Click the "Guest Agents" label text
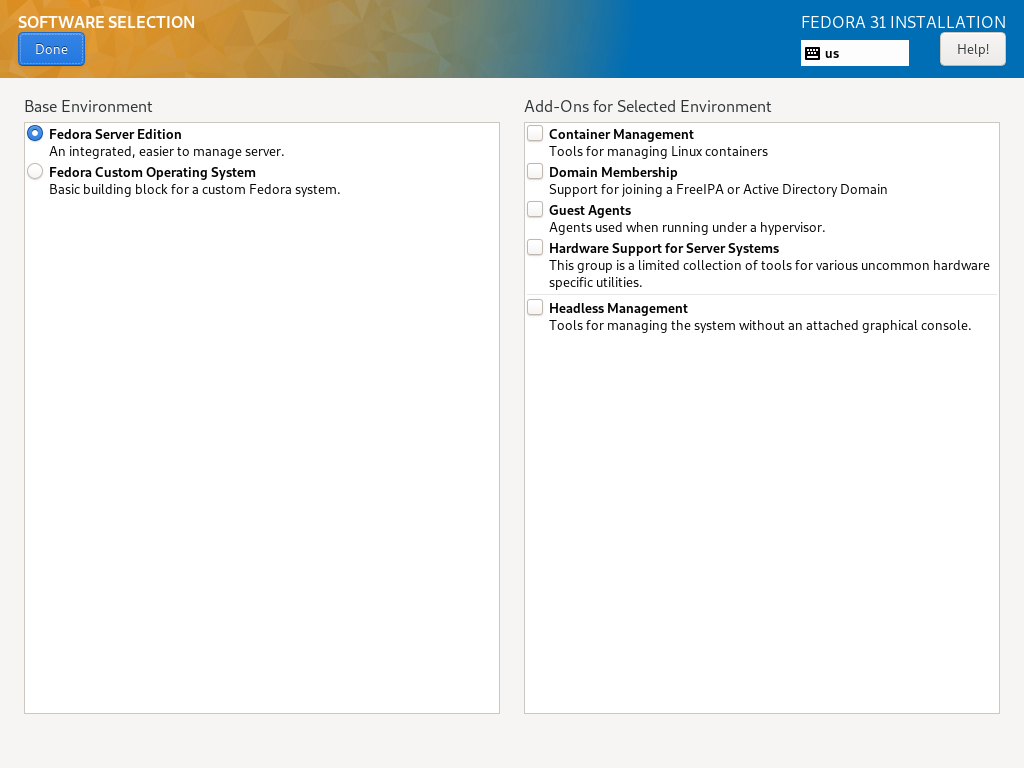The width and height of the screenshot is (1024, 768). pyautogui.click(x=590, y=210)
